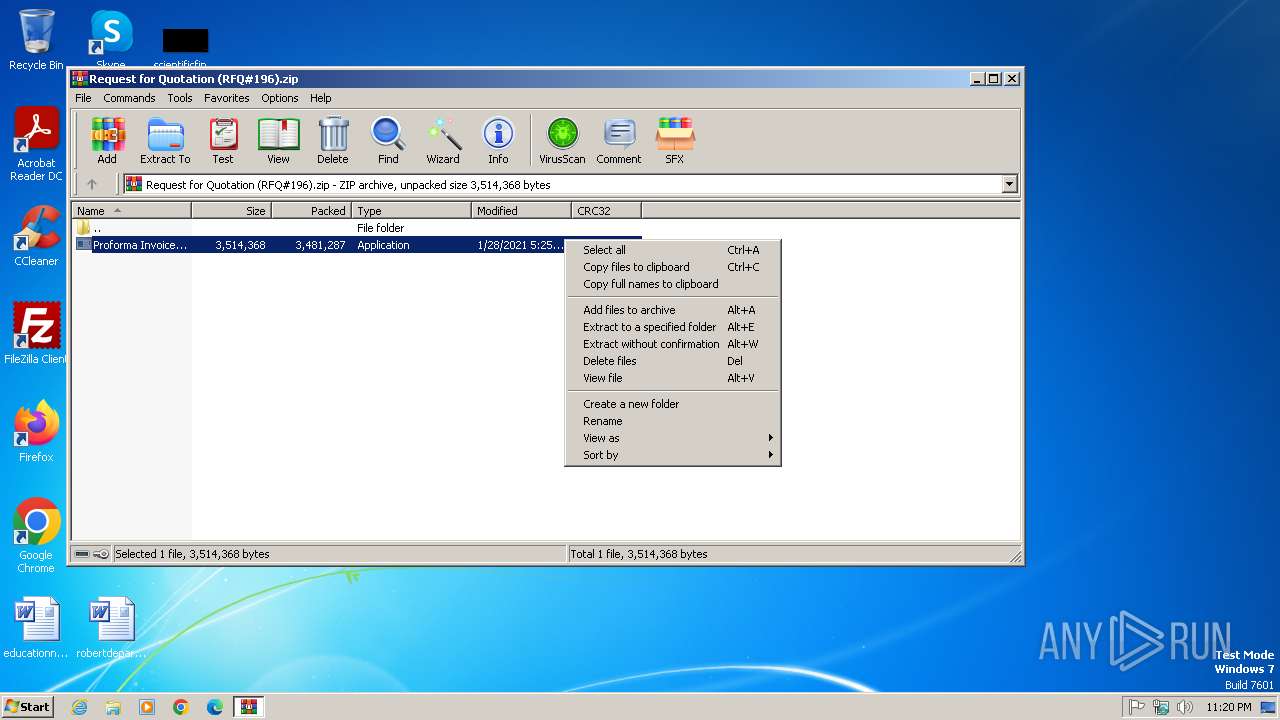
Task: Start VirusScan on archive
Action: pyautogui.click(x=562, y=140)
